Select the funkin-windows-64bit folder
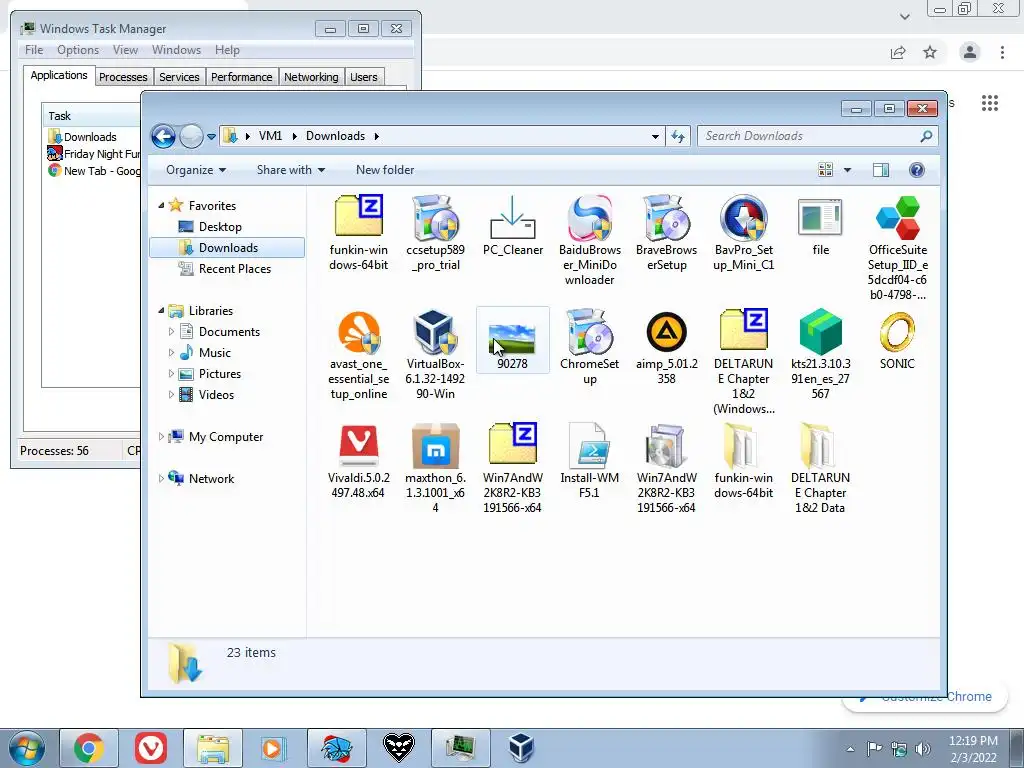This screenshot has width=1024, height=768. click(x=744, y=460)
